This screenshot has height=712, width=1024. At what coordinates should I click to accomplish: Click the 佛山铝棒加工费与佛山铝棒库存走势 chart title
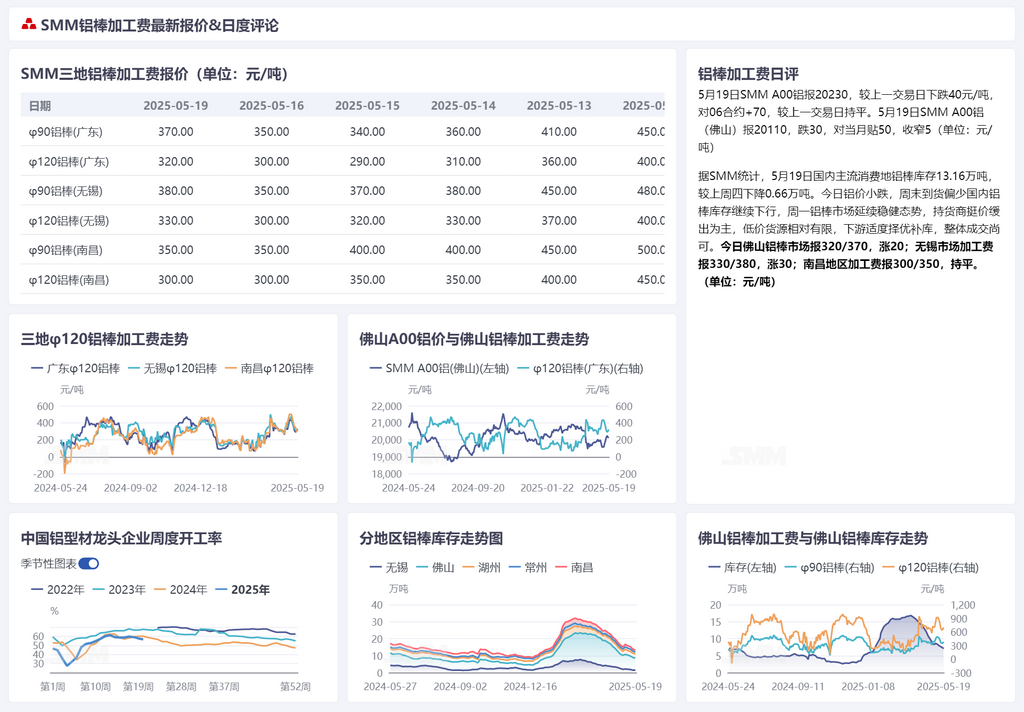(x=812, y=538)
